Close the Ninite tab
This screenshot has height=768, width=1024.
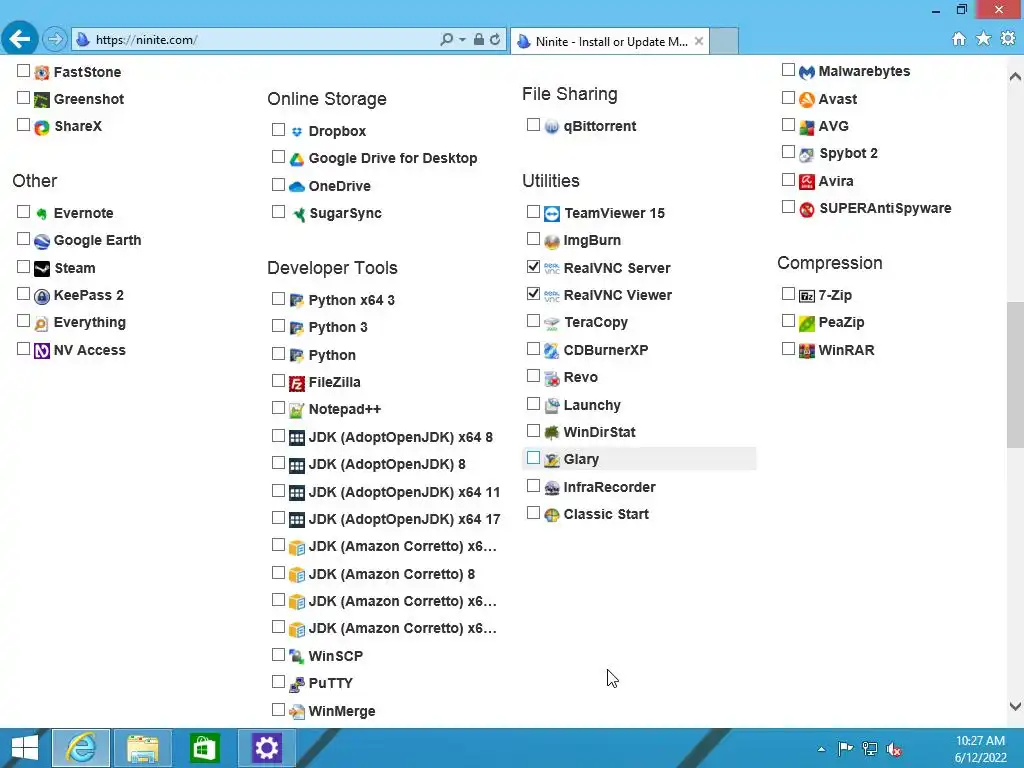click(x=699, y=41)
